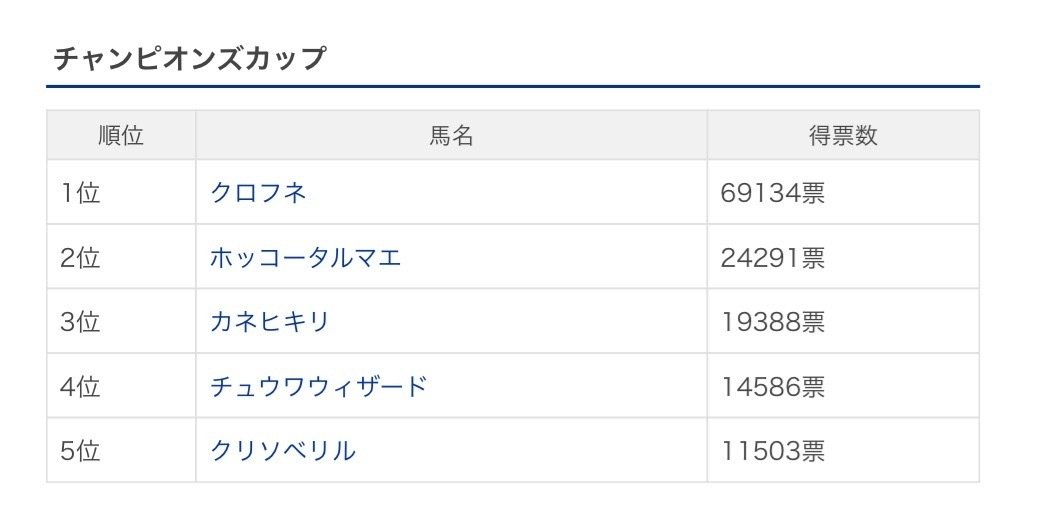
Task: Click the 順位 column header
Action: point(121,135)
